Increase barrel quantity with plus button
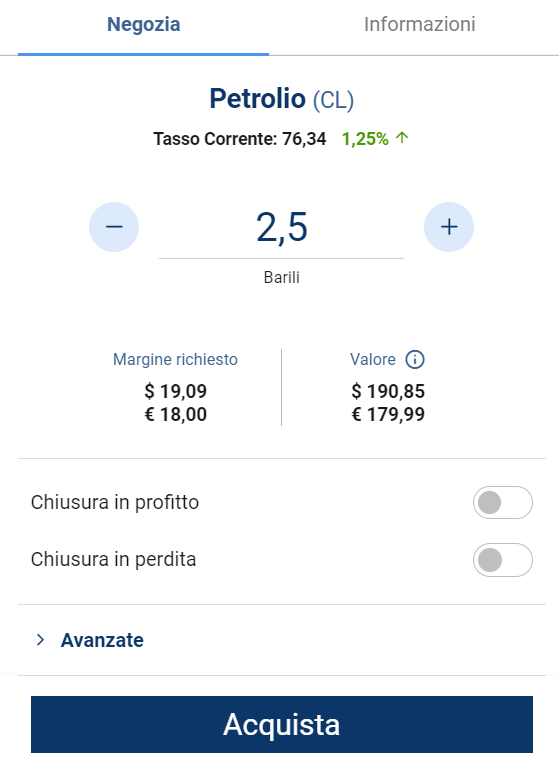The height and width of the screenshot is (765, 559). tap(449, 227)
